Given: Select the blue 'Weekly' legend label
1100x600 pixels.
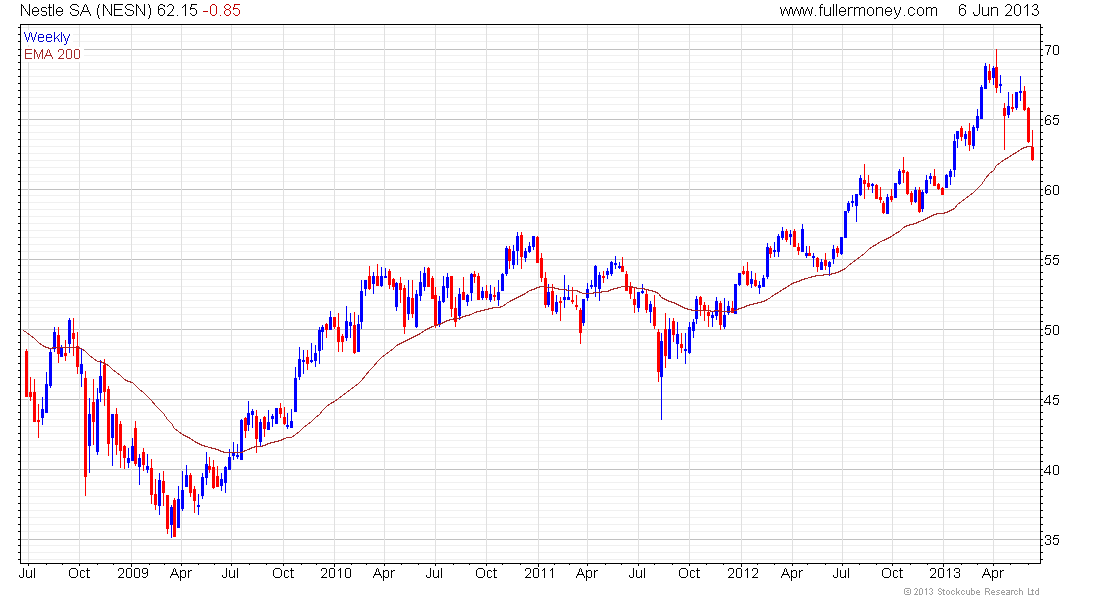Looking at the screenshot, I should click(47, 37).
